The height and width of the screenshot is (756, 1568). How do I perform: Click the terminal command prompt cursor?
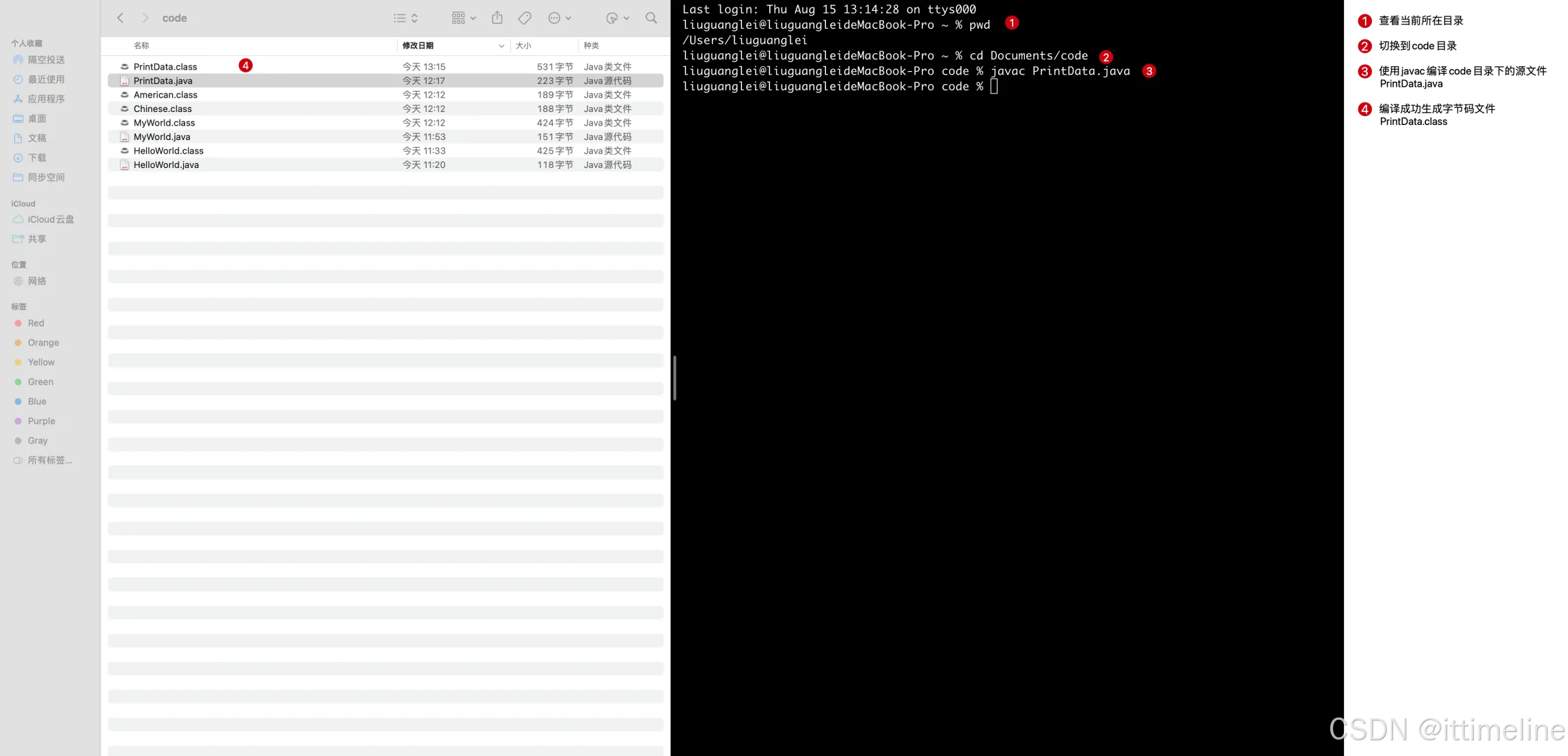(994, 87)
